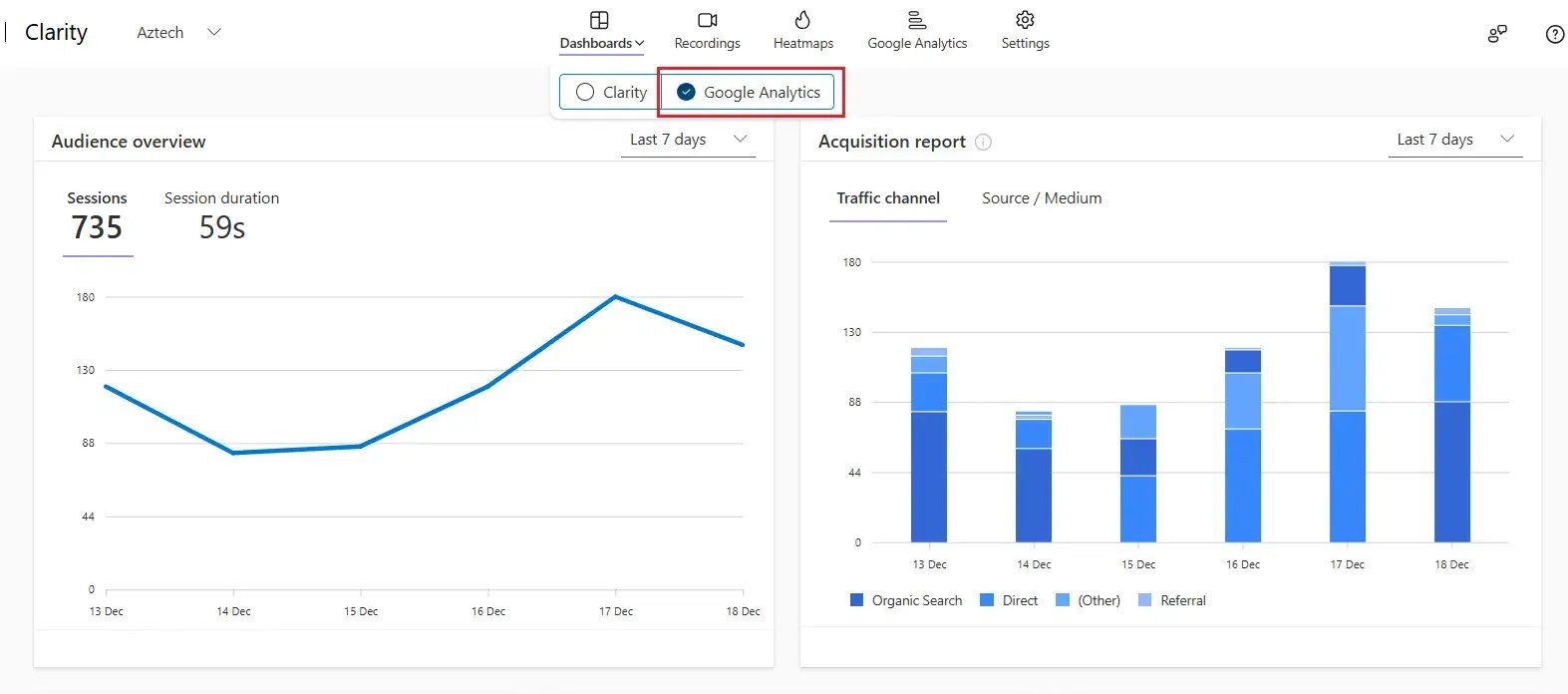Click the Heatmaps menu label

(803, 43)
